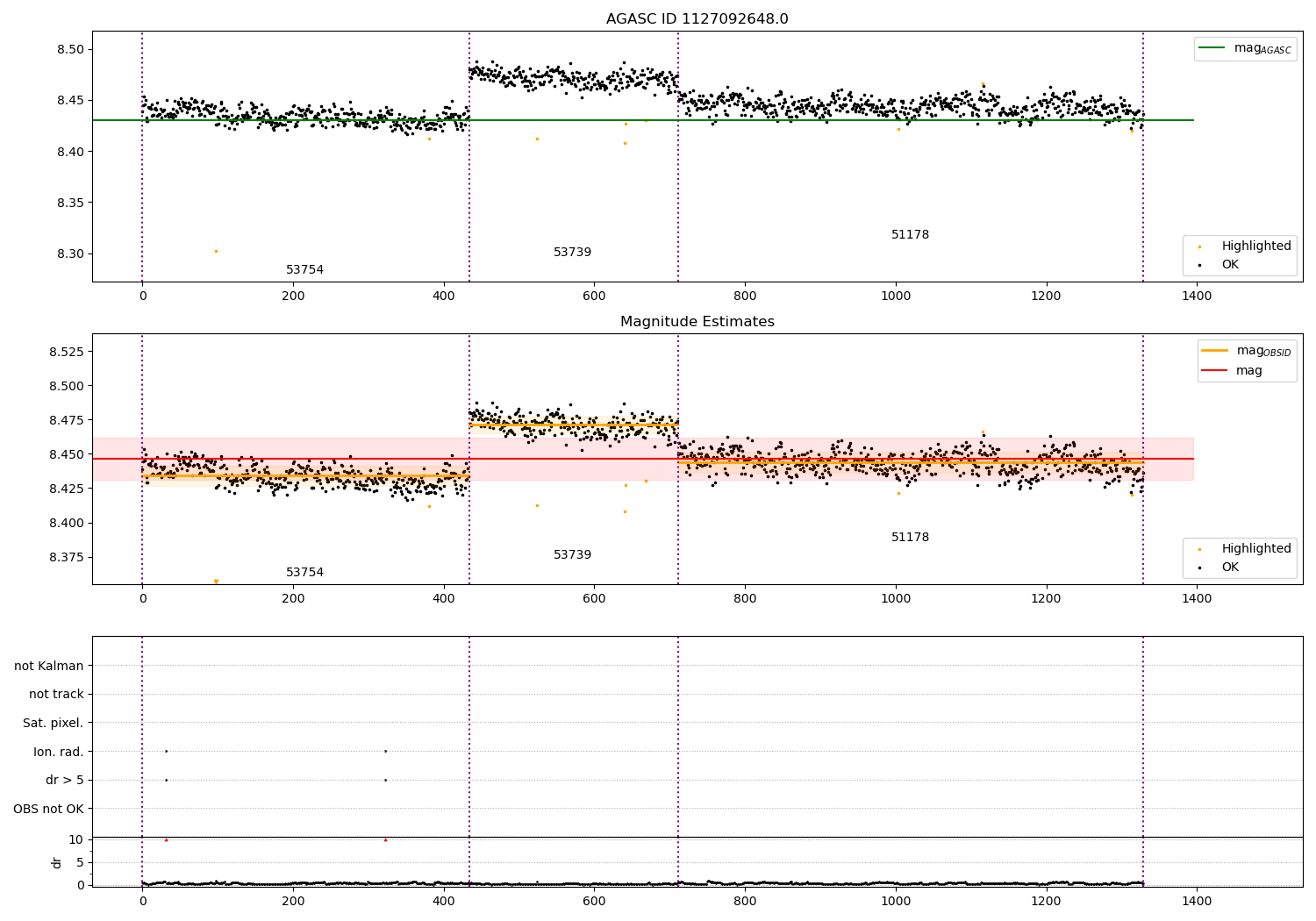Click the 8.50 tick on top y-axis
Image resolution: width=1316 pixels, height=921 pixels.
click(x=71, y=49)
